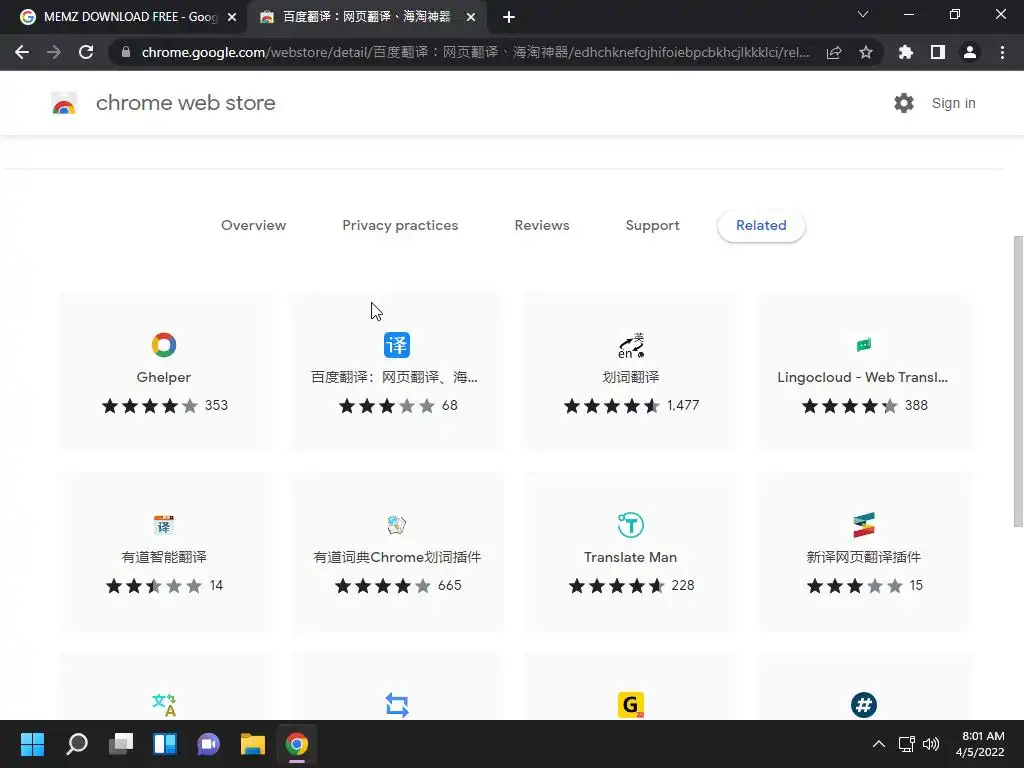Click the 1,477 ratings count
This screenshot has height=768, width=1024.
(x=683, y=405)
